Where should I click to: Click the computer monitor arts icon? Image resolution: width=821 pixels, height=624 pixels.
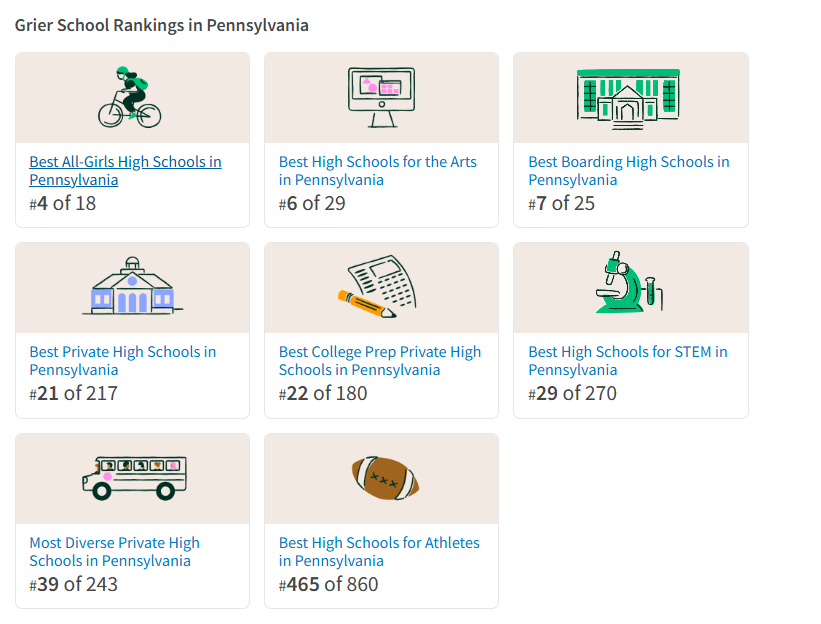pyautogui.click(x=381, y=97)
